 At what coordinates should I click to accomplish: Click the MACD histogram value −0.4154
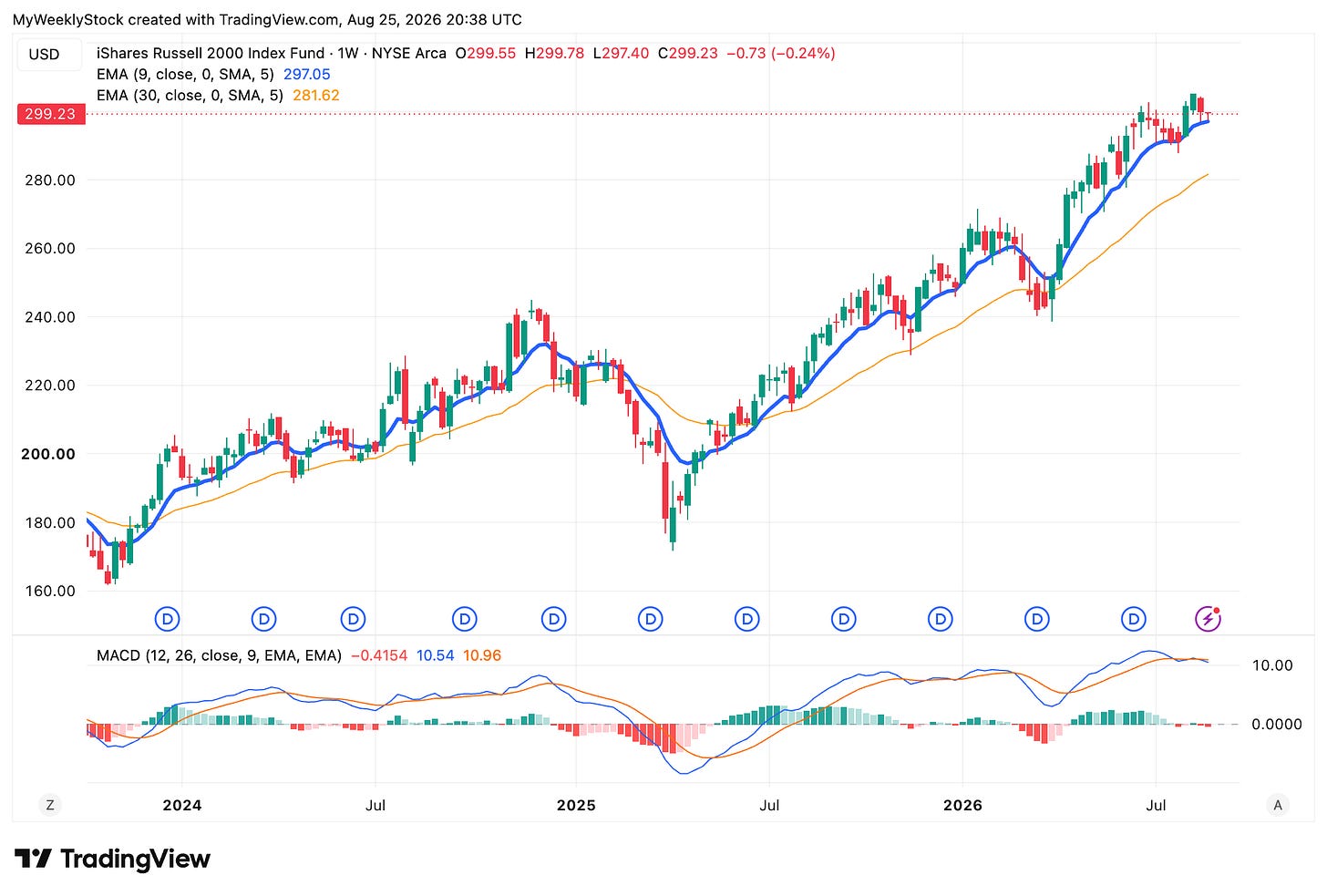(x=379, y=655)
